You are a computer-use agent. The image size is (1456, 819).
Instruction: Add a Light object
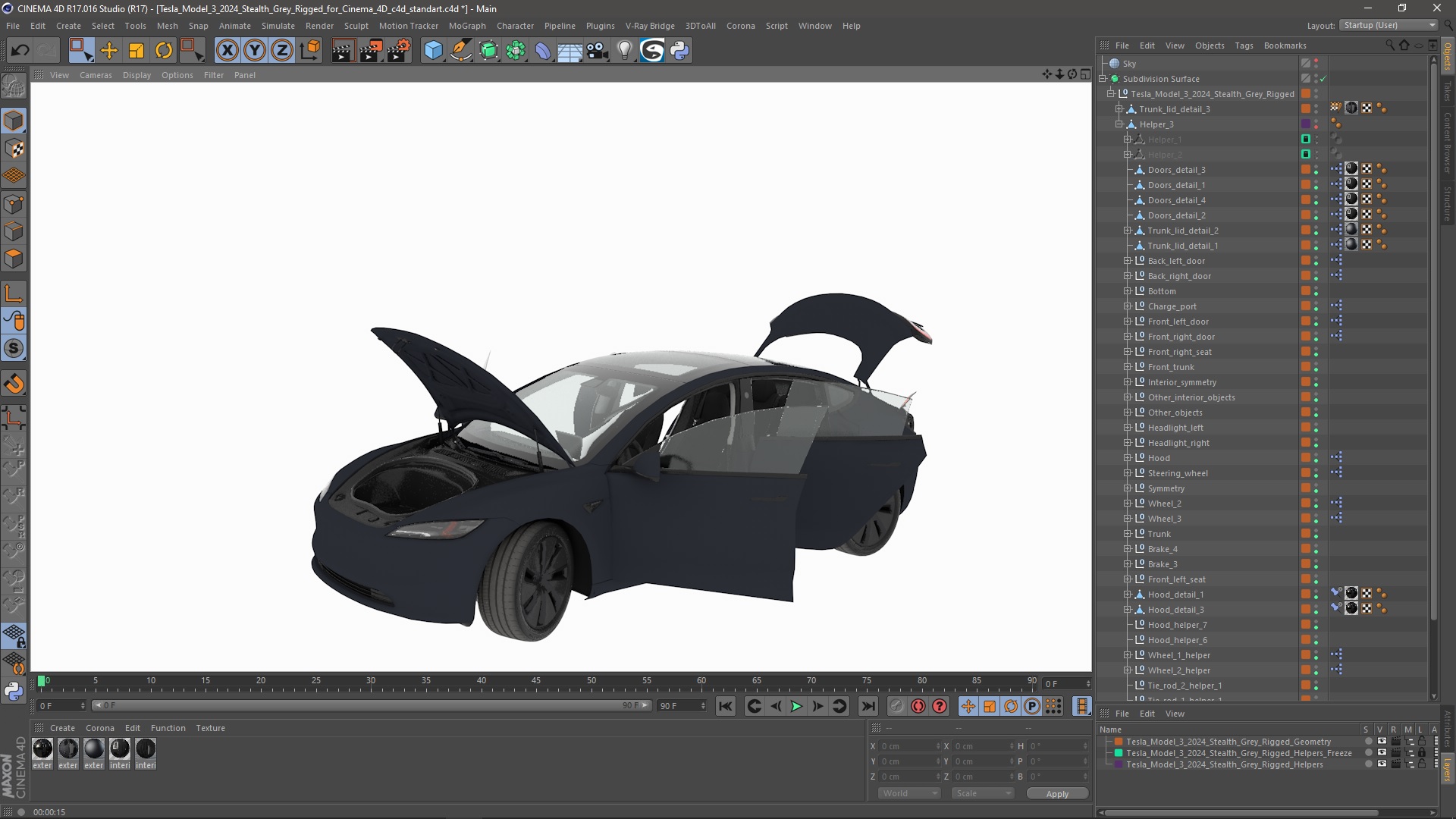(x=624, y=51)
